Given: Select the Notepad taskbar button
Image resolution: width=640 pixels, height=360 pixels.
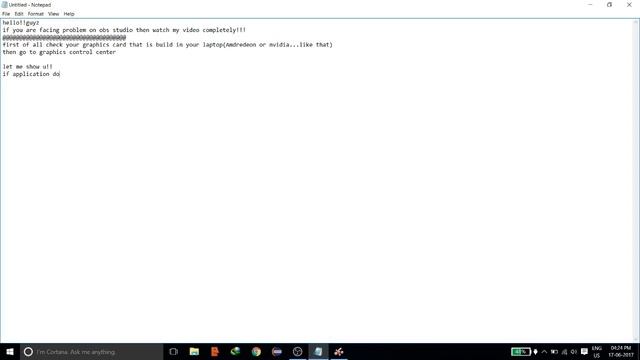Looking at the screenshot, I should (318, 352).
